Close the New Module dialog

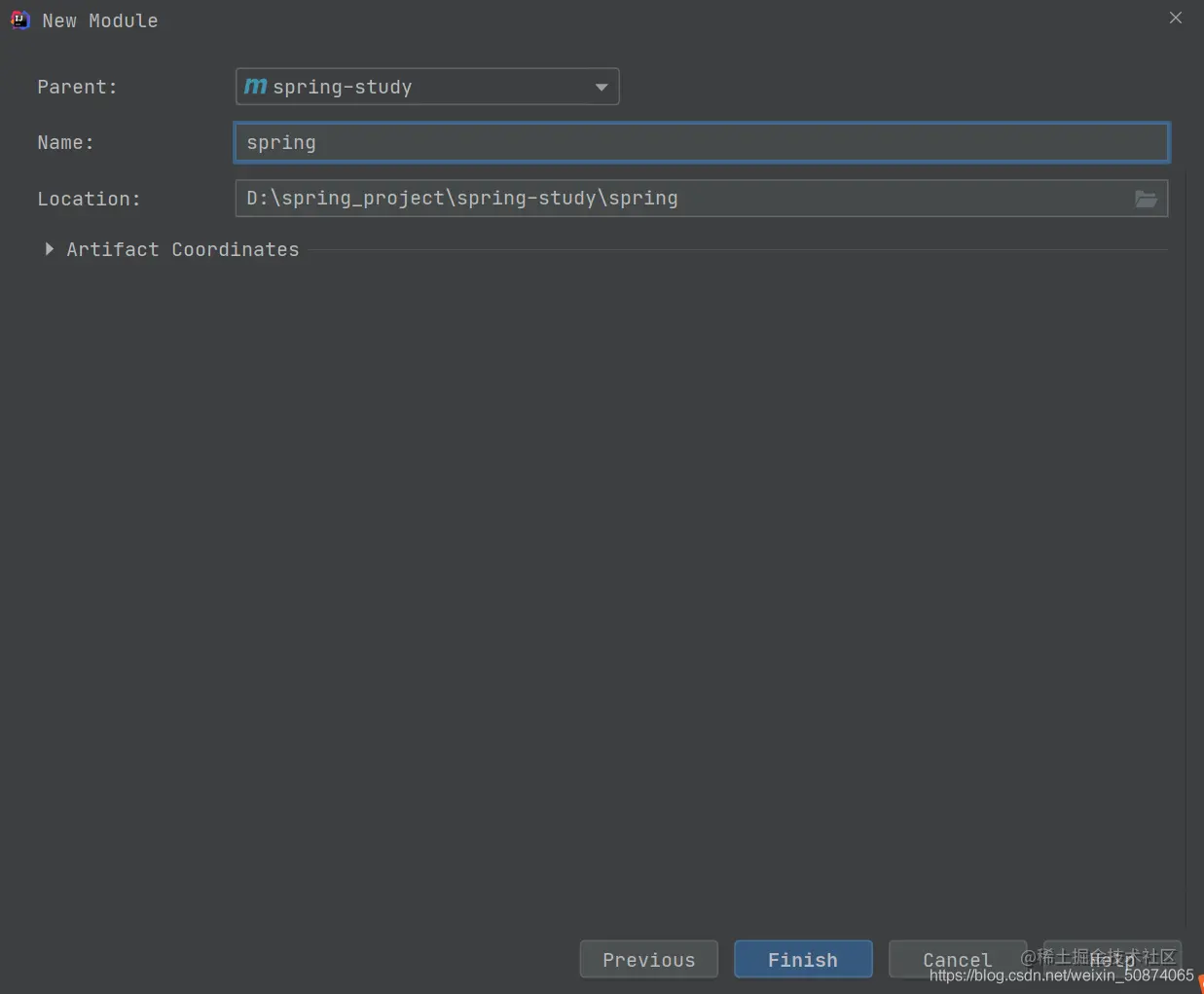tap(1176, 18)
